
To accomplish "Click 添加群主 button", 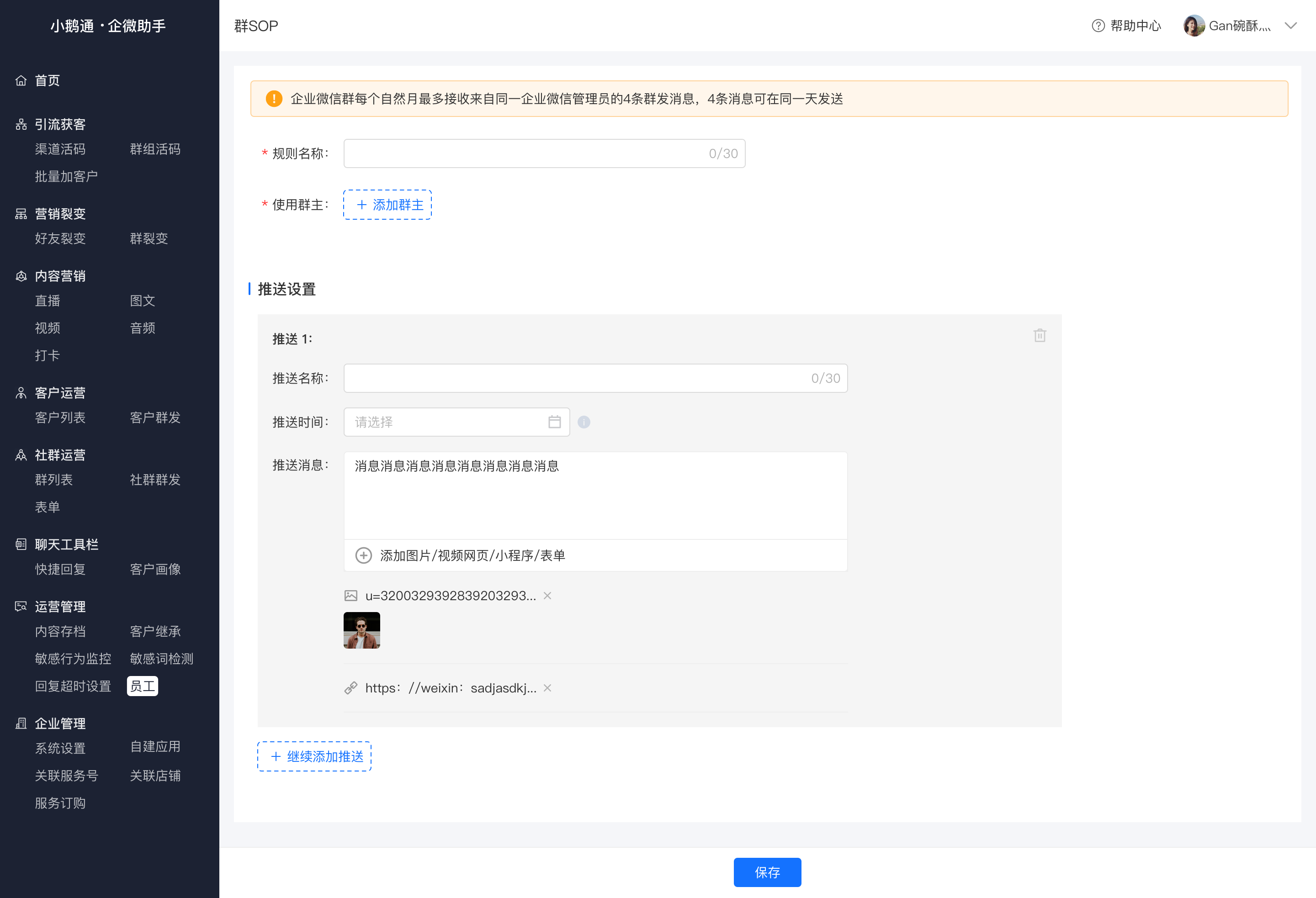I will 387,204.
